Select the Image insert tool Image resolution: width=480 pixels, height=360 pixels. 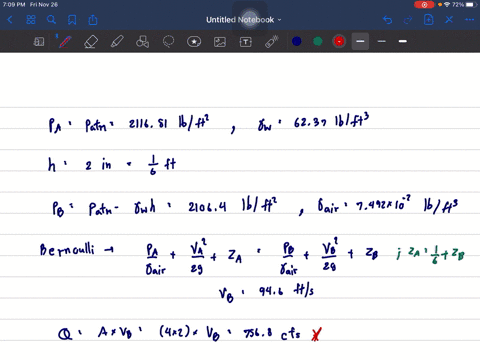(x=220, y=42)
